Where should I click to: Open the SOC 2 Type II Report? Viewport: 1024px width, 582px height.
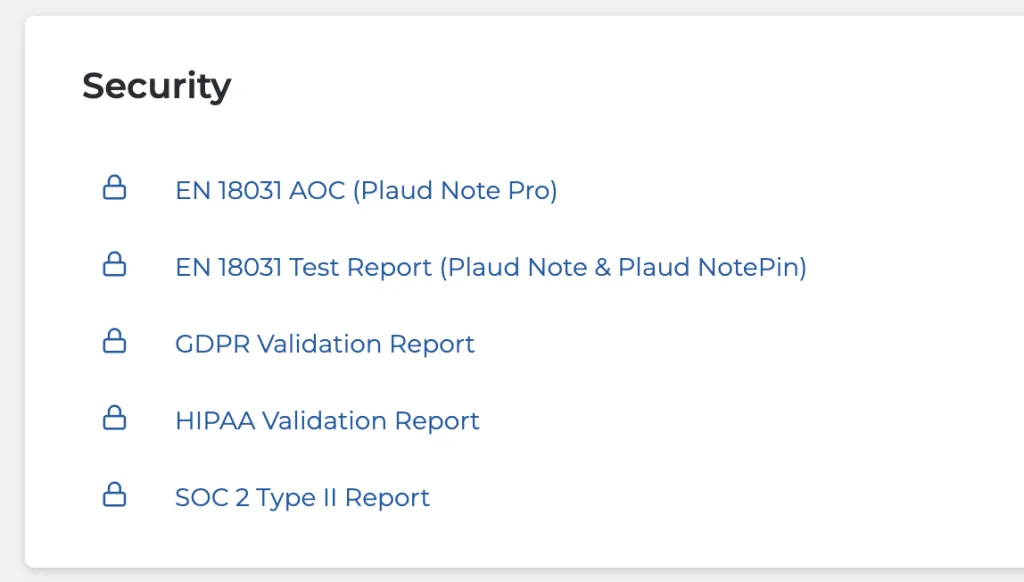pos(302,497)
